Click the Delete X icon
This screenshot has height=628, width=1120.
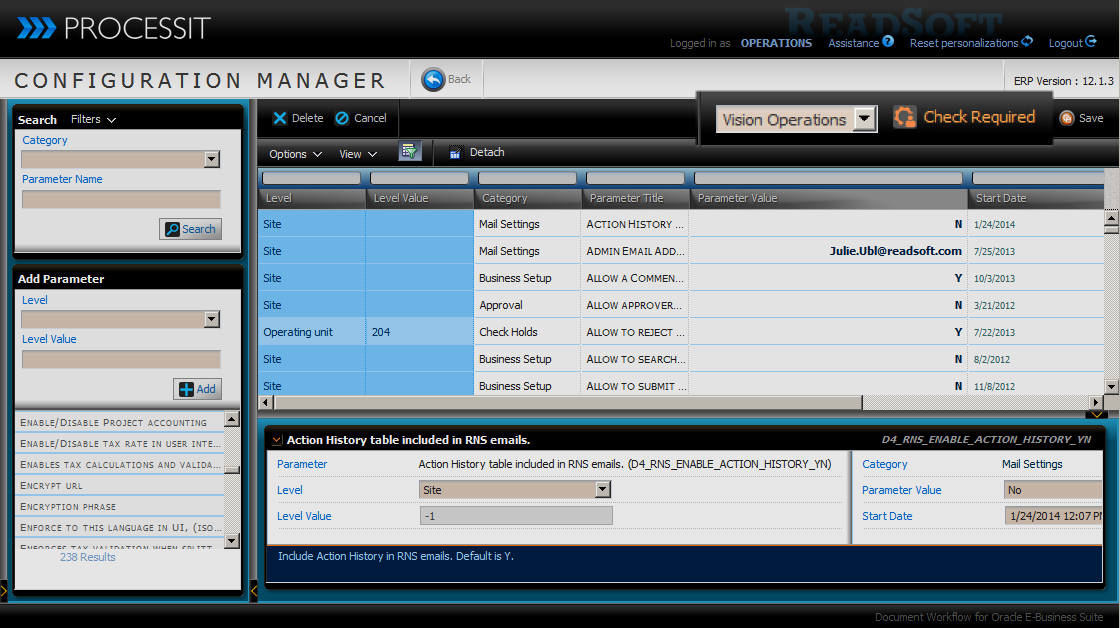tap(280, 118)
